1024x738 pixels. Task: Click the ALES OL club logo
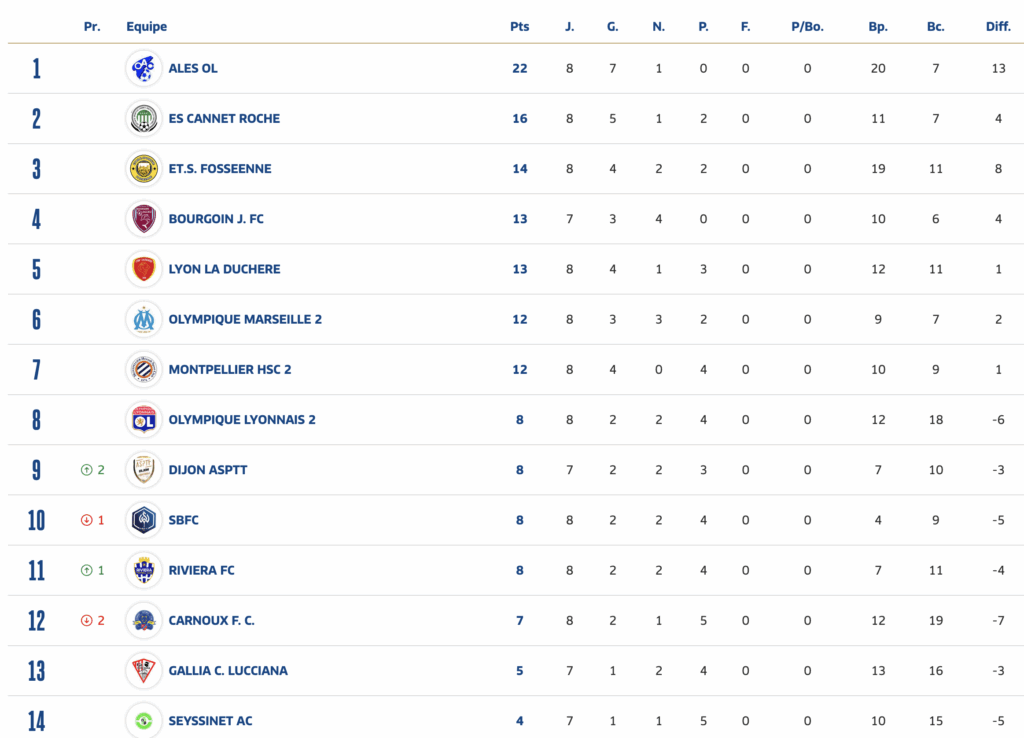coord(144,68)
